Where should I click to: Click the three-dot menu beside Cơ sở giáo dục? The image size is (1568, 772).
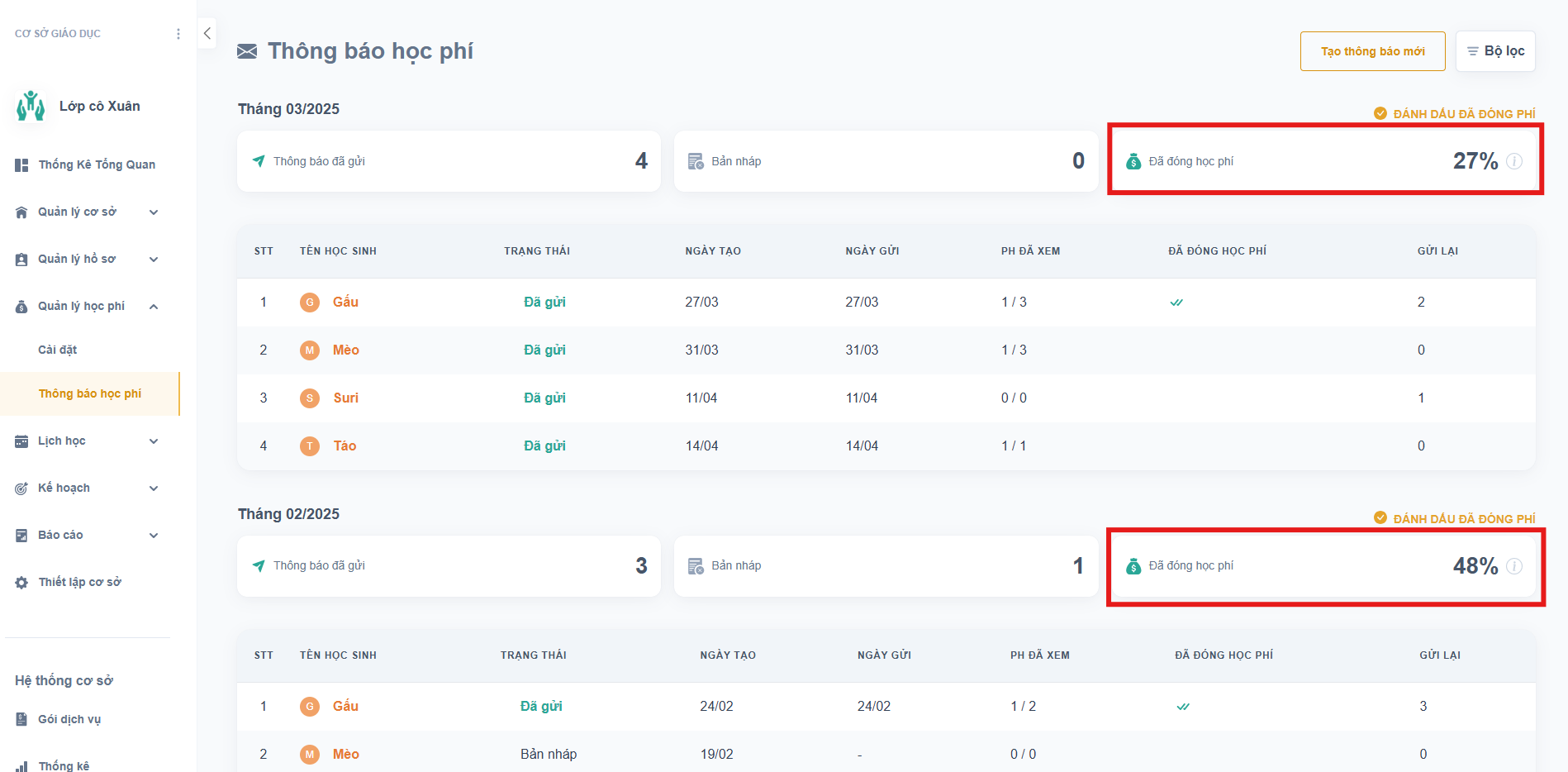178,34
